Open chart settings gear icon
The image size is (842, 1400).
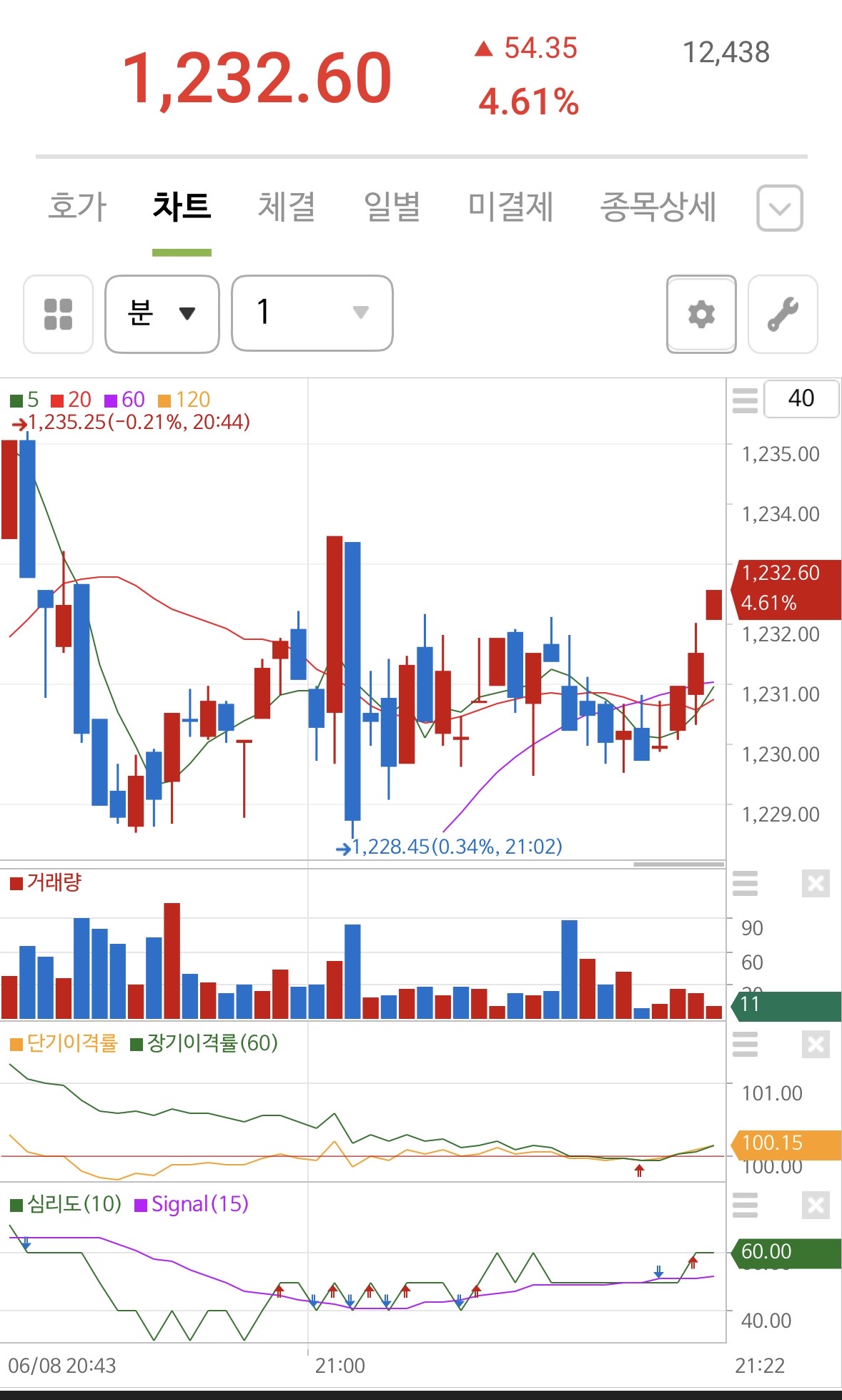pos(701,314)
